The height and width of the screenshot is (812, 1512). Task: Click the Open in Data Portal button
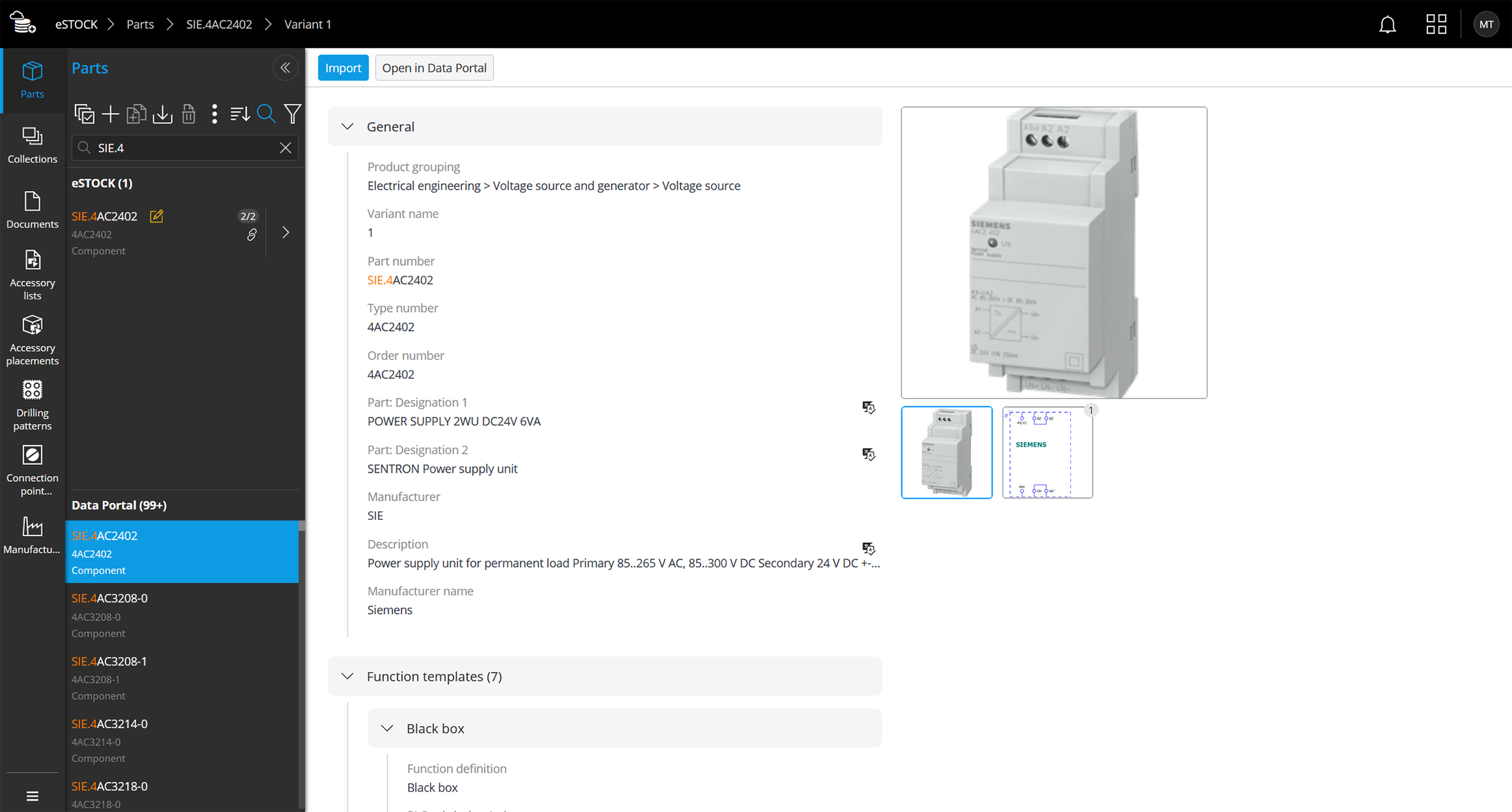434,68
